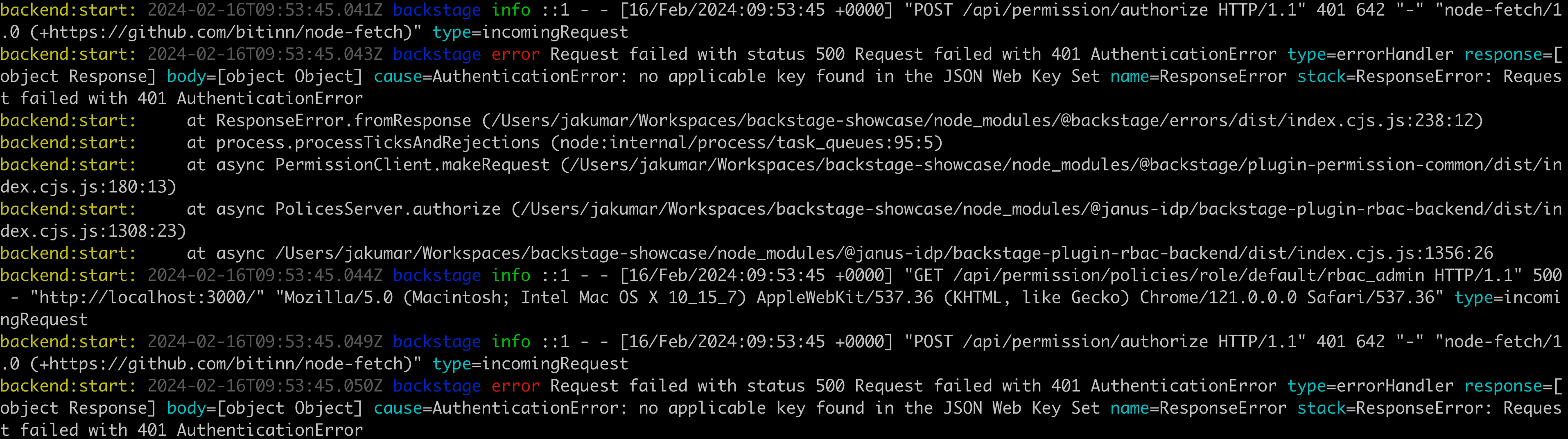Click the timestamp ending in 45.043Z
Viewport: 1568px width, 439px height.
[x=265, y=54]
